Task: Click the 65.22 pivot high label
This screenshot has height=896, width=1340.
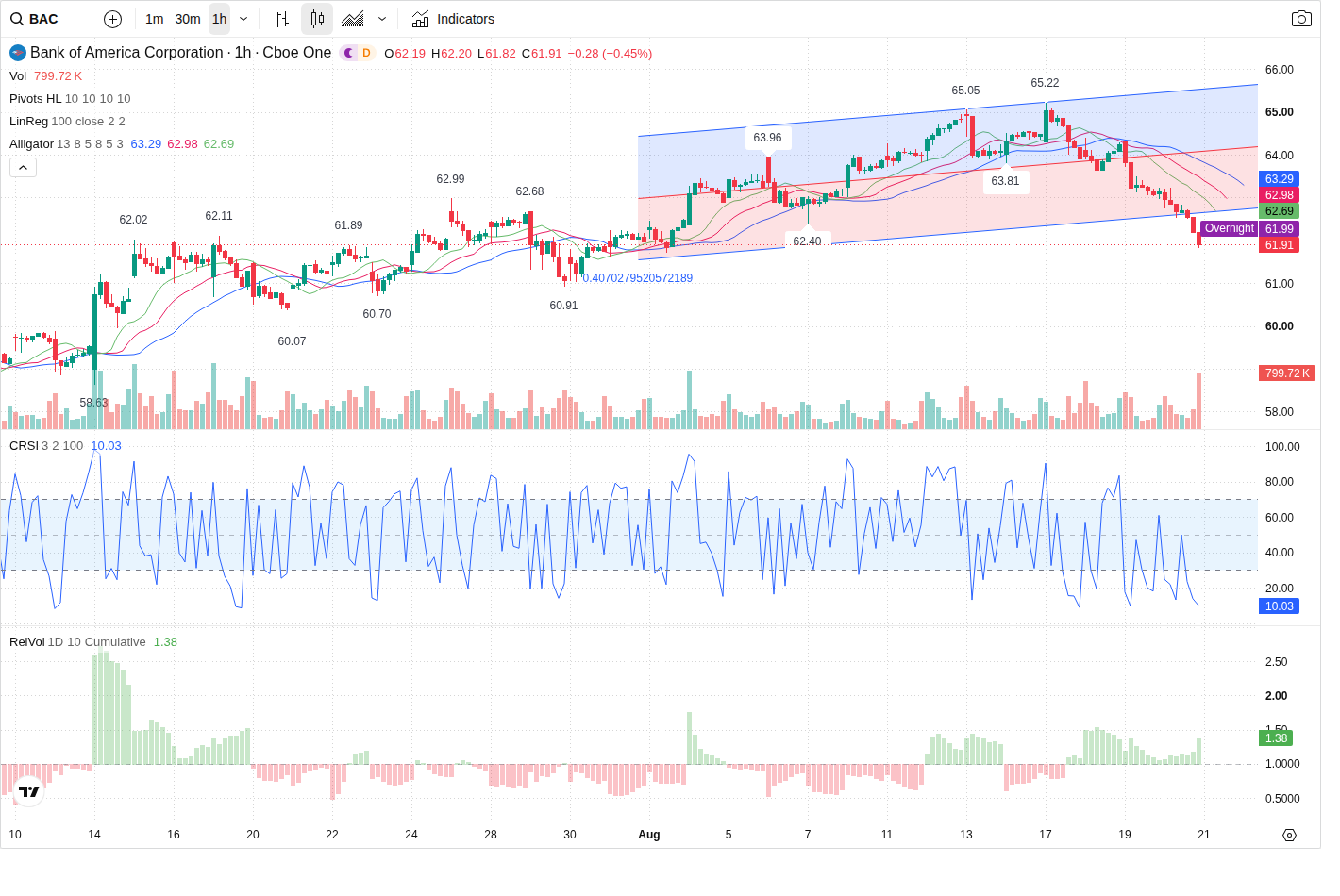Action: (x=1045, y=83)
